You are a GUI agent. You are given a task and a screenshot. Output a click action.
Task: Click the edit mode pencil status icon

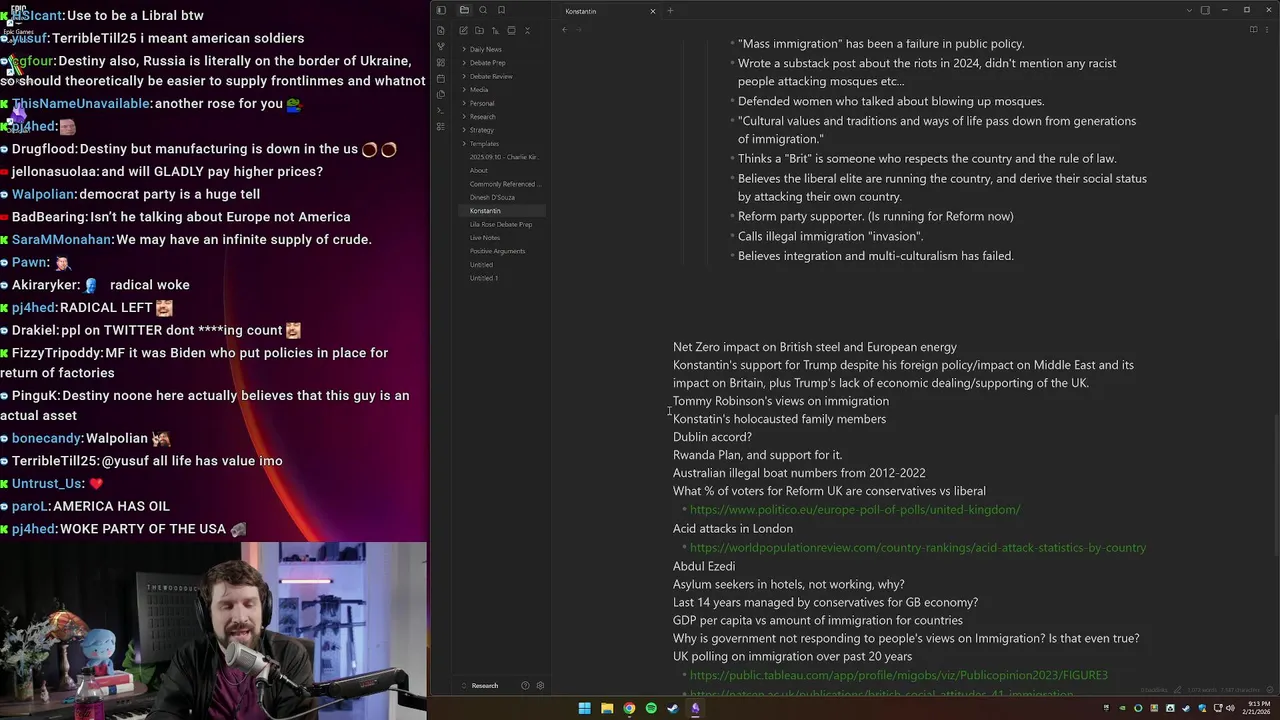pyautogui.click(x=1178, y=690)
